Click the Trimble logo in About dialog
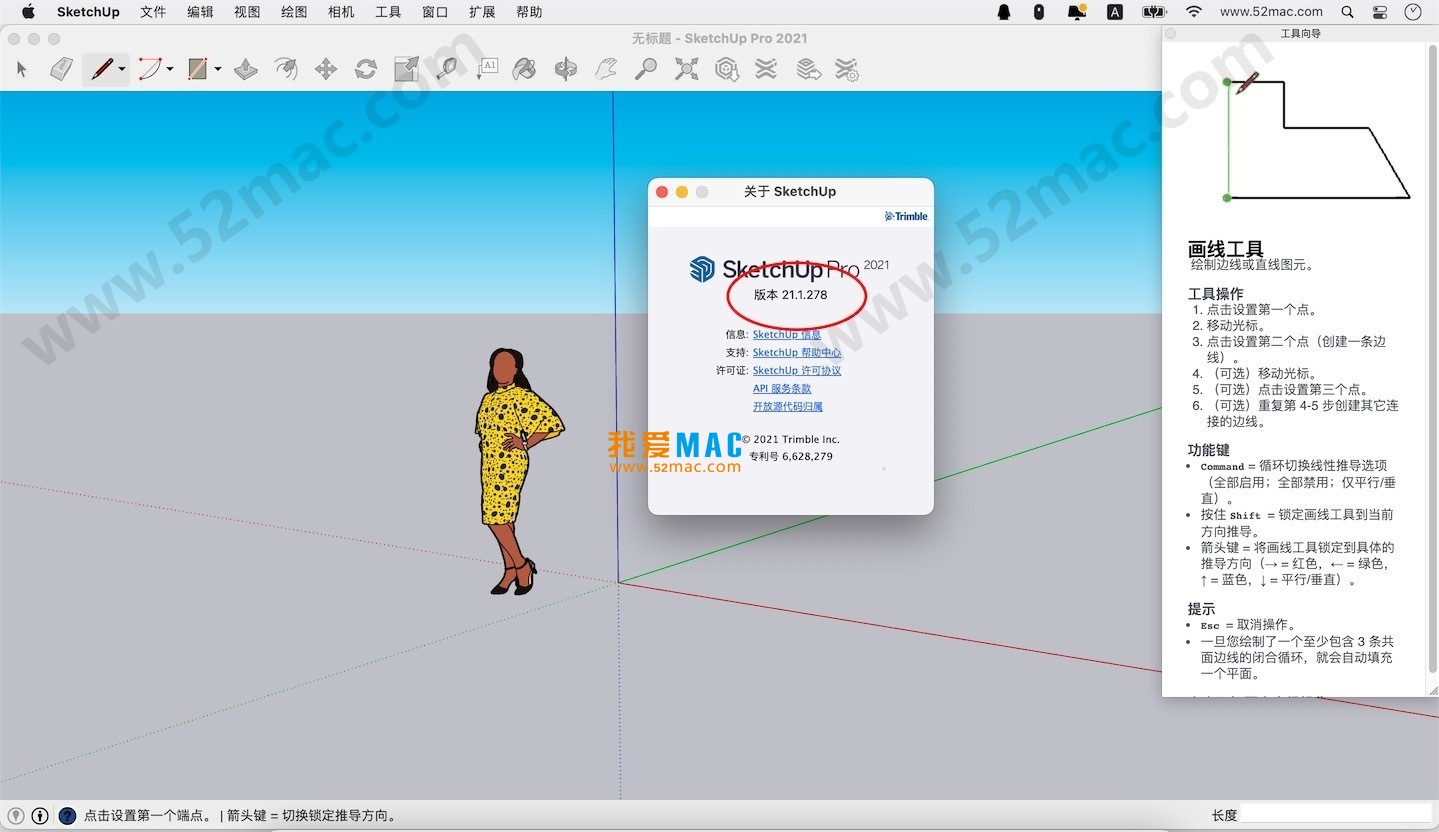Screen dimensions: 1439x832 pos(907,216)
